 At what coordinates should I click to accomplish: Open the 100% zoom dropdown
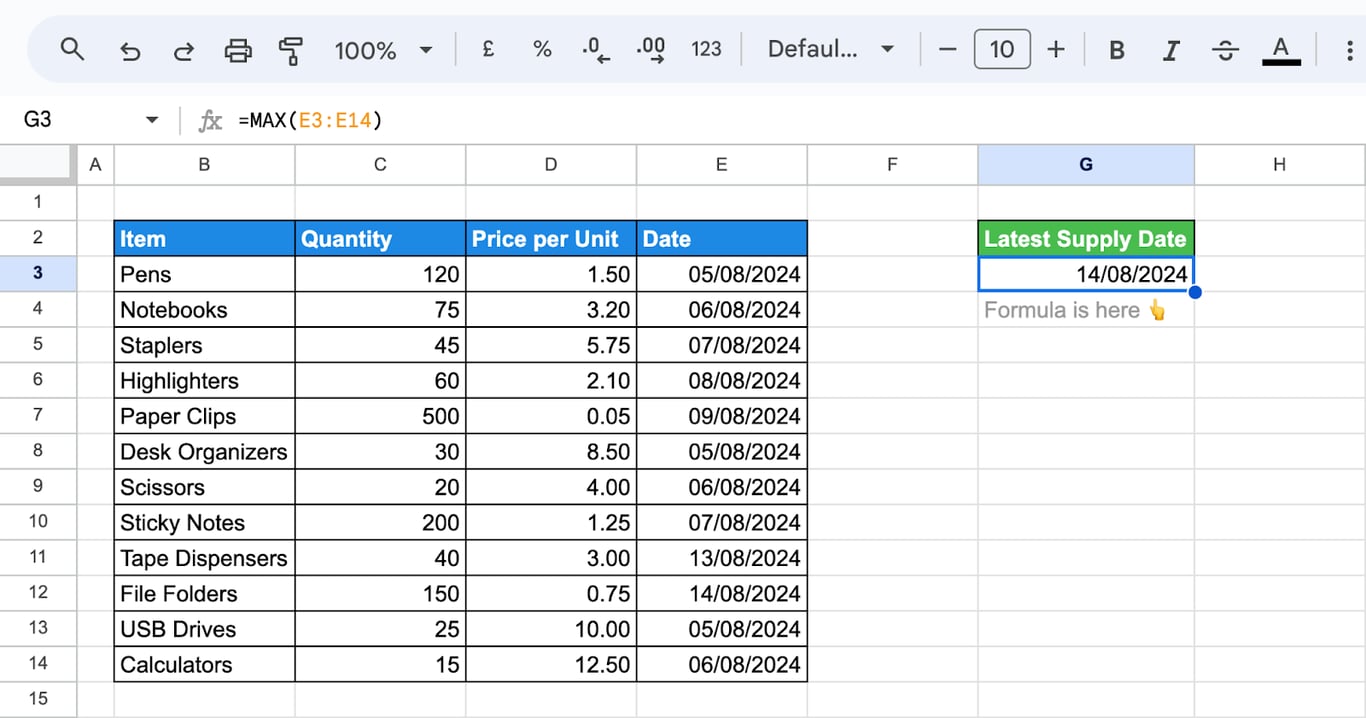383,50
